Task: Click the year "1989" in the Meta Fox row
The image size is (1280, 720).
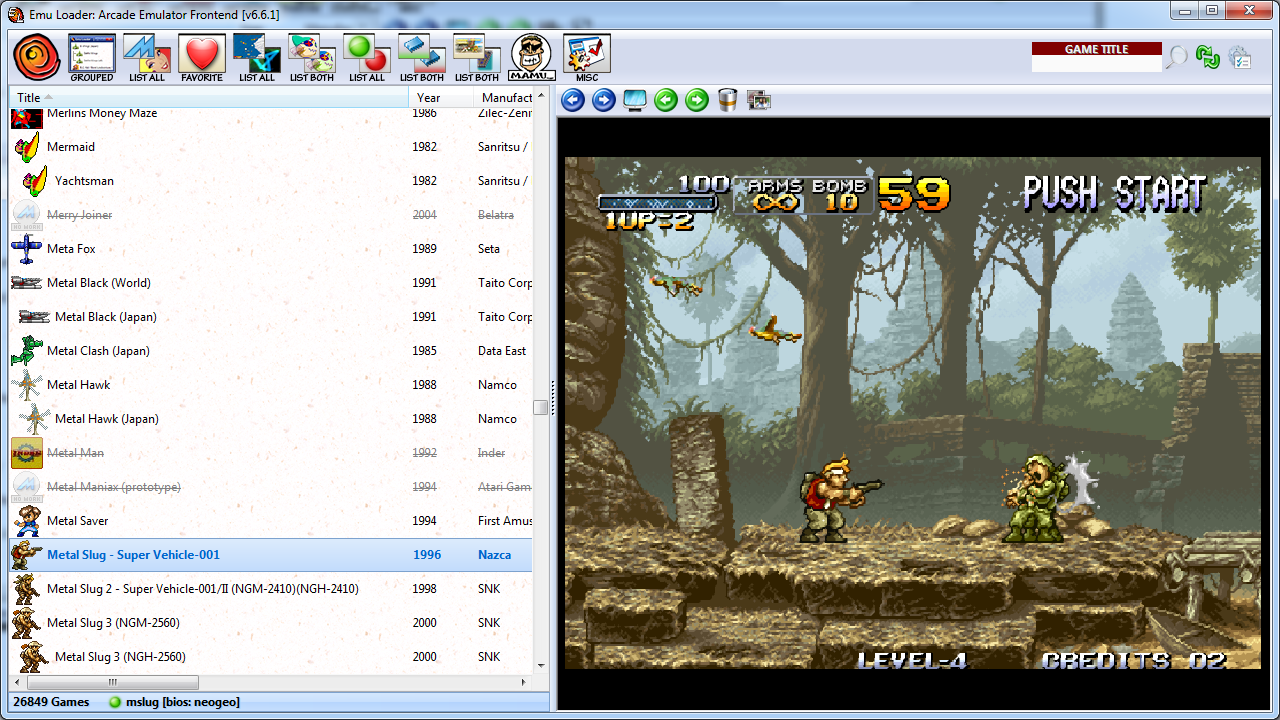Action: tap(425, 249)
